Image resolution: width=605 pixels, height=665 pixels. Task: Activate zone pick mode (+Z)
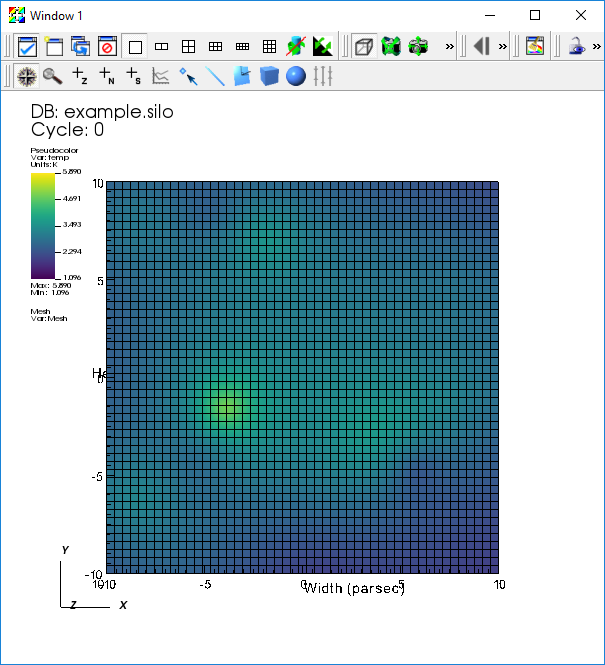click(80, 77)
